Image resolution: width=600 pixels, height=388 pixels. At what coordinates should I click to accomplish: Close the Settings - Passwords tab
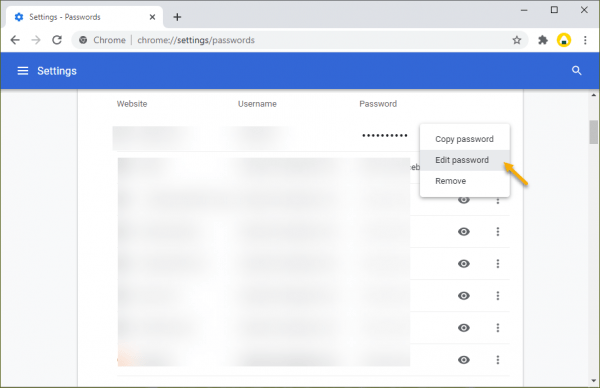click(152, 17)
